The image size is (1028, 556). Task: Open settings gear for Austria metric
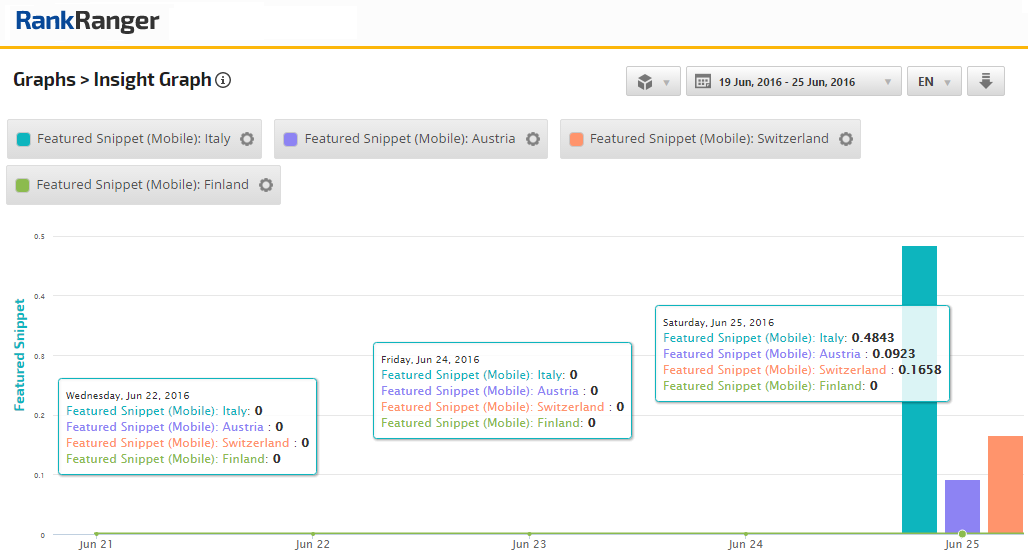[533, 139]
